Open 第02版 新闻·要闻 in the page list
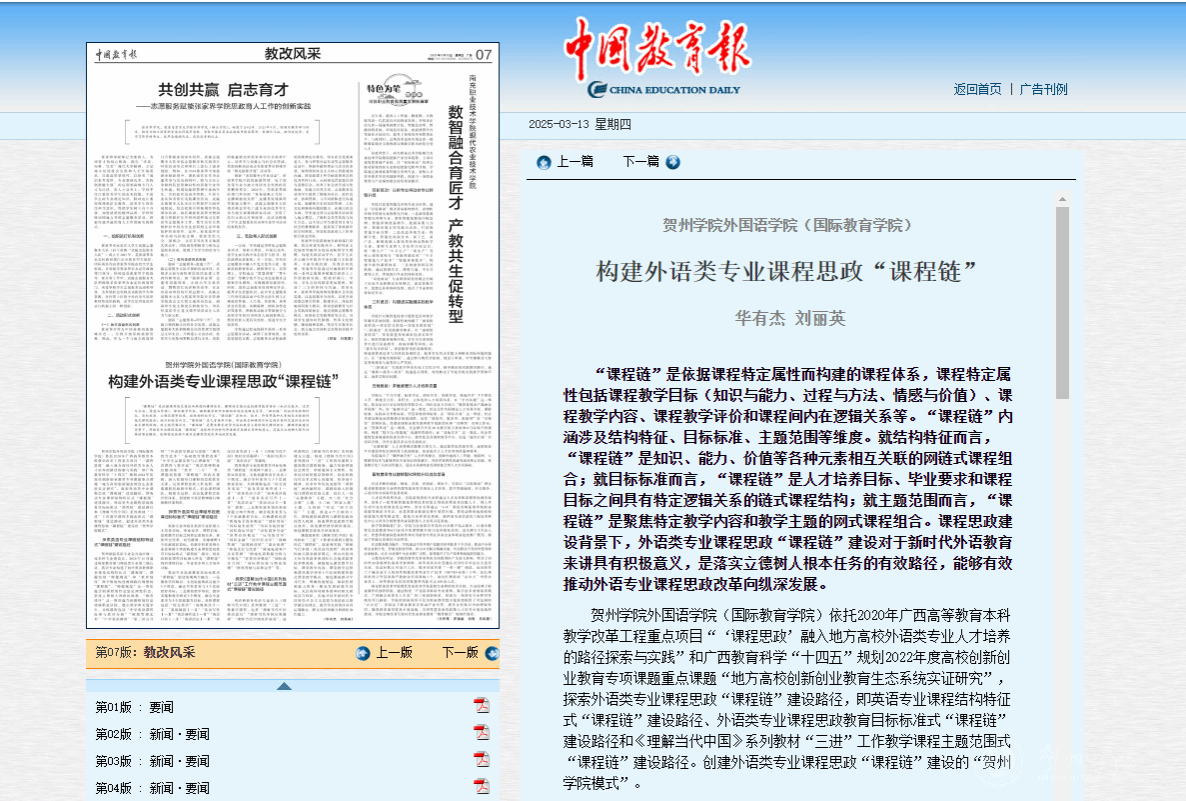This screenshot has height=801, width=1186. pyautogui.click(x=153, y=734)
